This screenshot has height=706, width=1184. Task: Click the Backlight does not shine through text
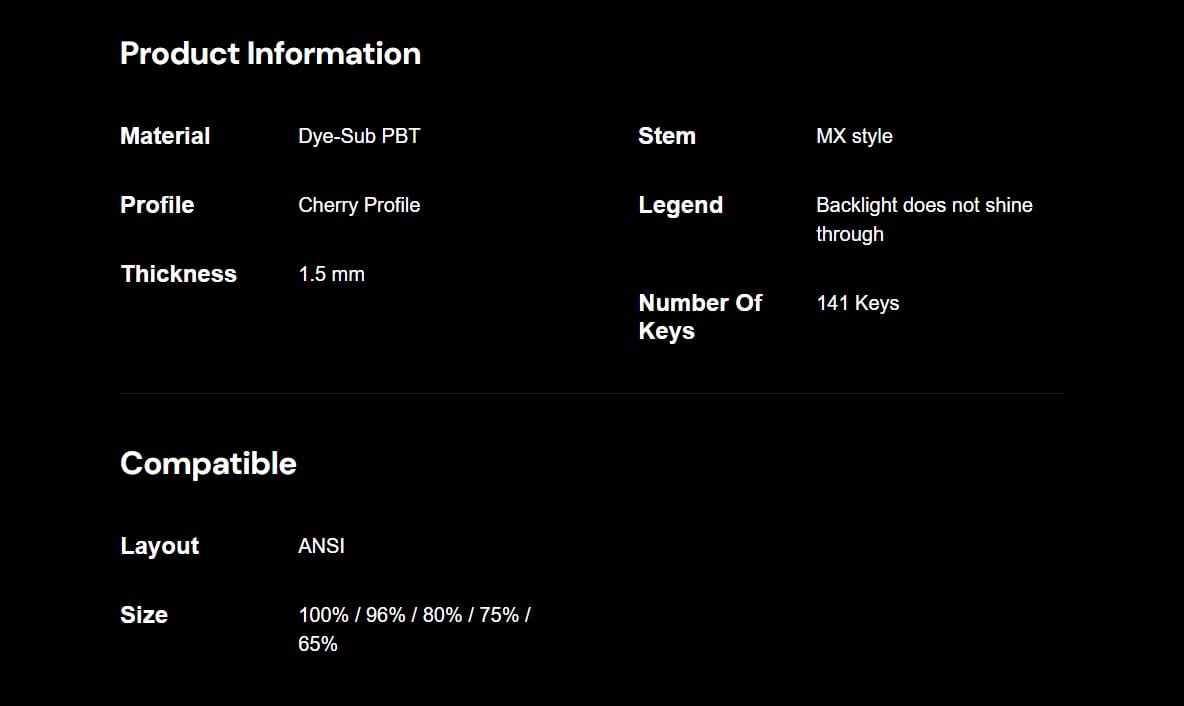(x=924, y=219)
